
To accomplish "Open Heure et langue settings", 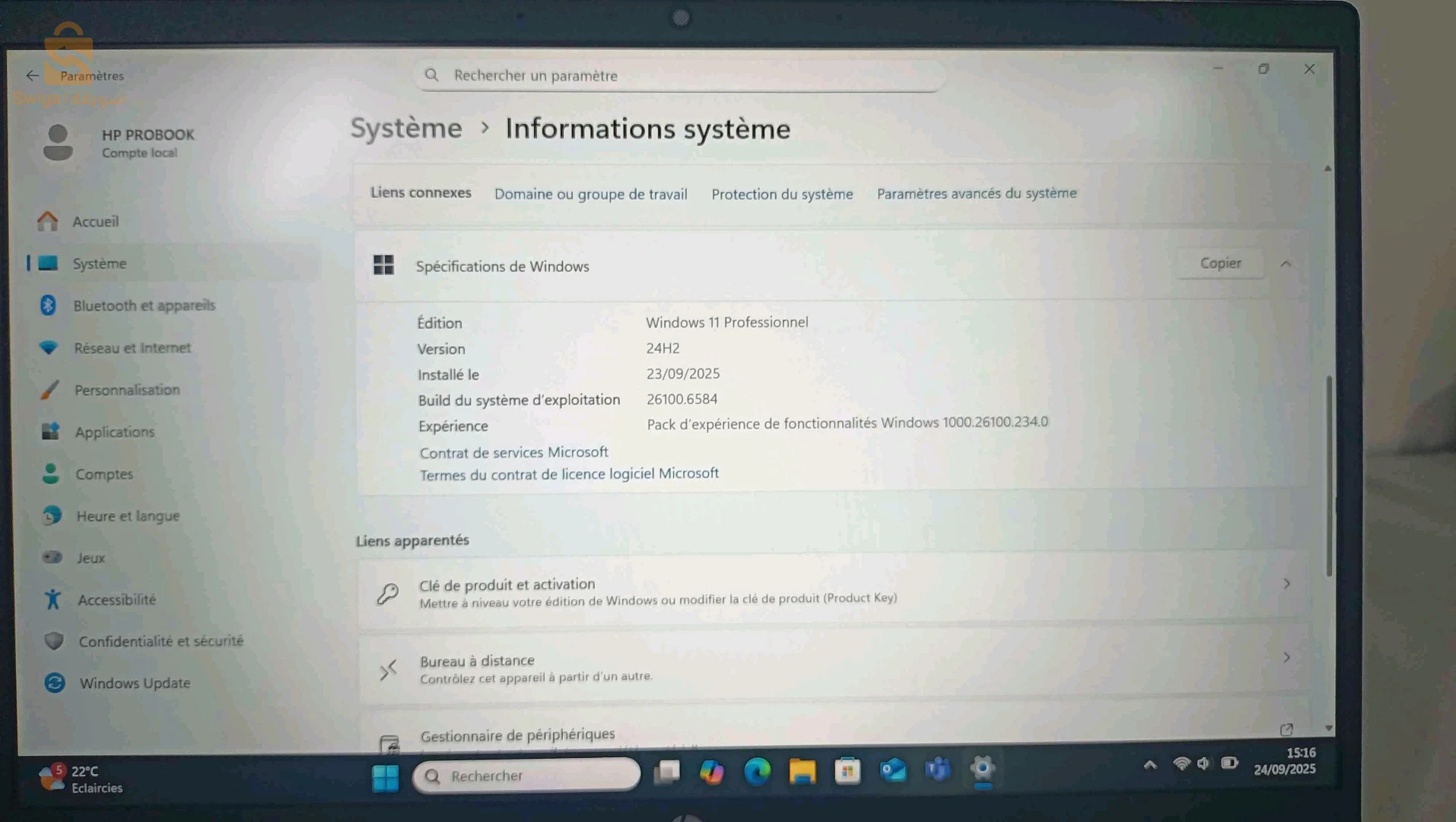I will [126, 516].
